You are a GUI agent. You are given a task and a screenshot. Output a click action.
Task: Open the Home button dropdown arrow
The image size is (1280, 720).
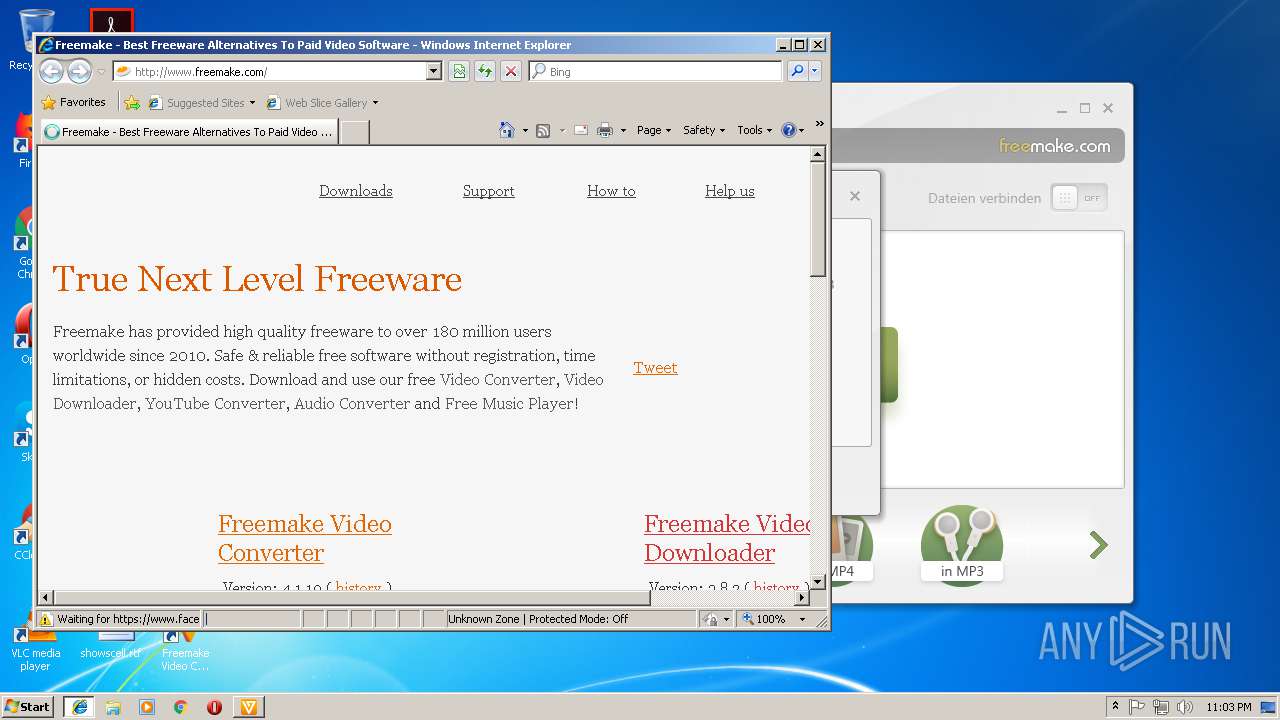(x=525, y=130)
